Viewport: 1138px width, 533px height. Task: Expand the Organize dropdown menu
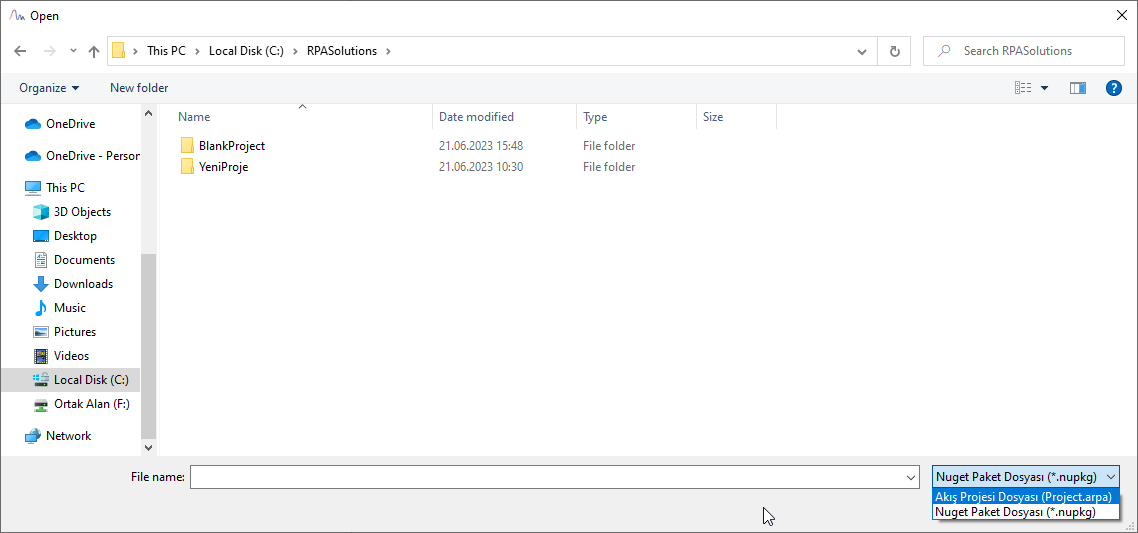pyautogui.click(x=49, y=88)
